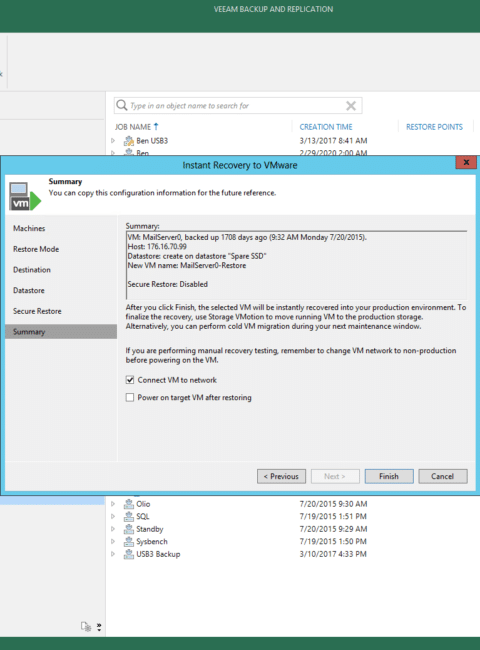Select the Standby job name
The width and height of the screenshot is (480, 650).
tap(150, 529)
